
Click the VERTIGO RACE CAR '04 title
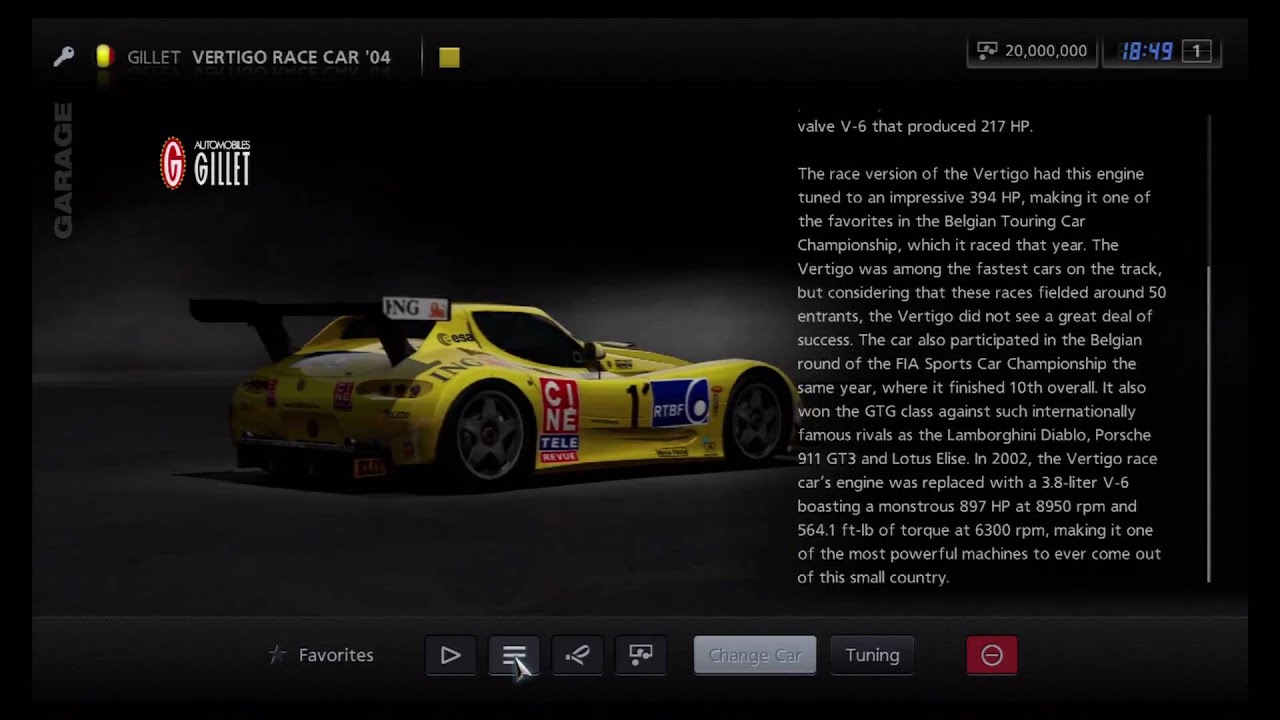pyautogui.click(x=291, y=57)
